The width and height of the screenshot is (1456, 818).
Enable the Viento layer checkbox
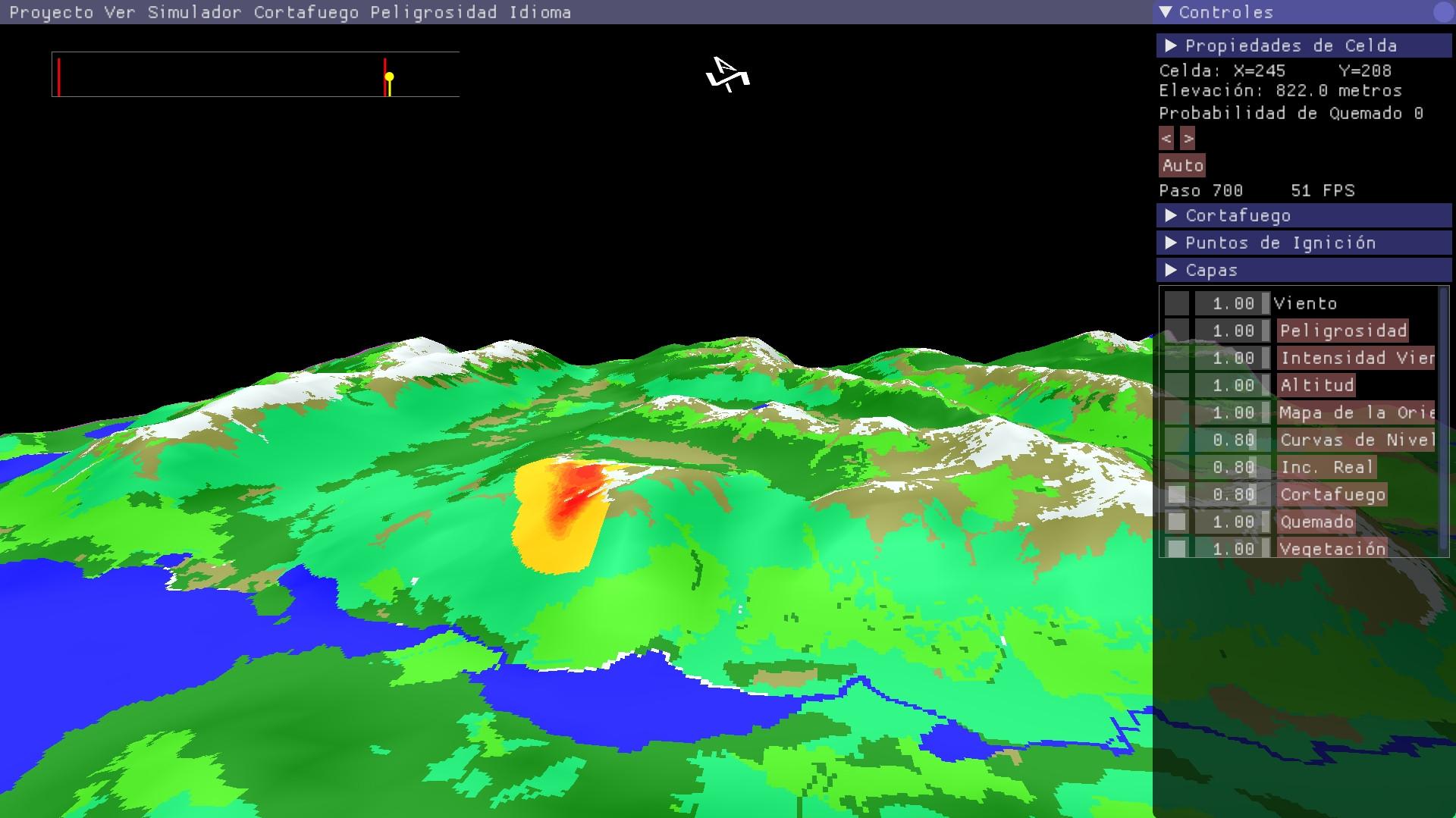click(1176, 303)
